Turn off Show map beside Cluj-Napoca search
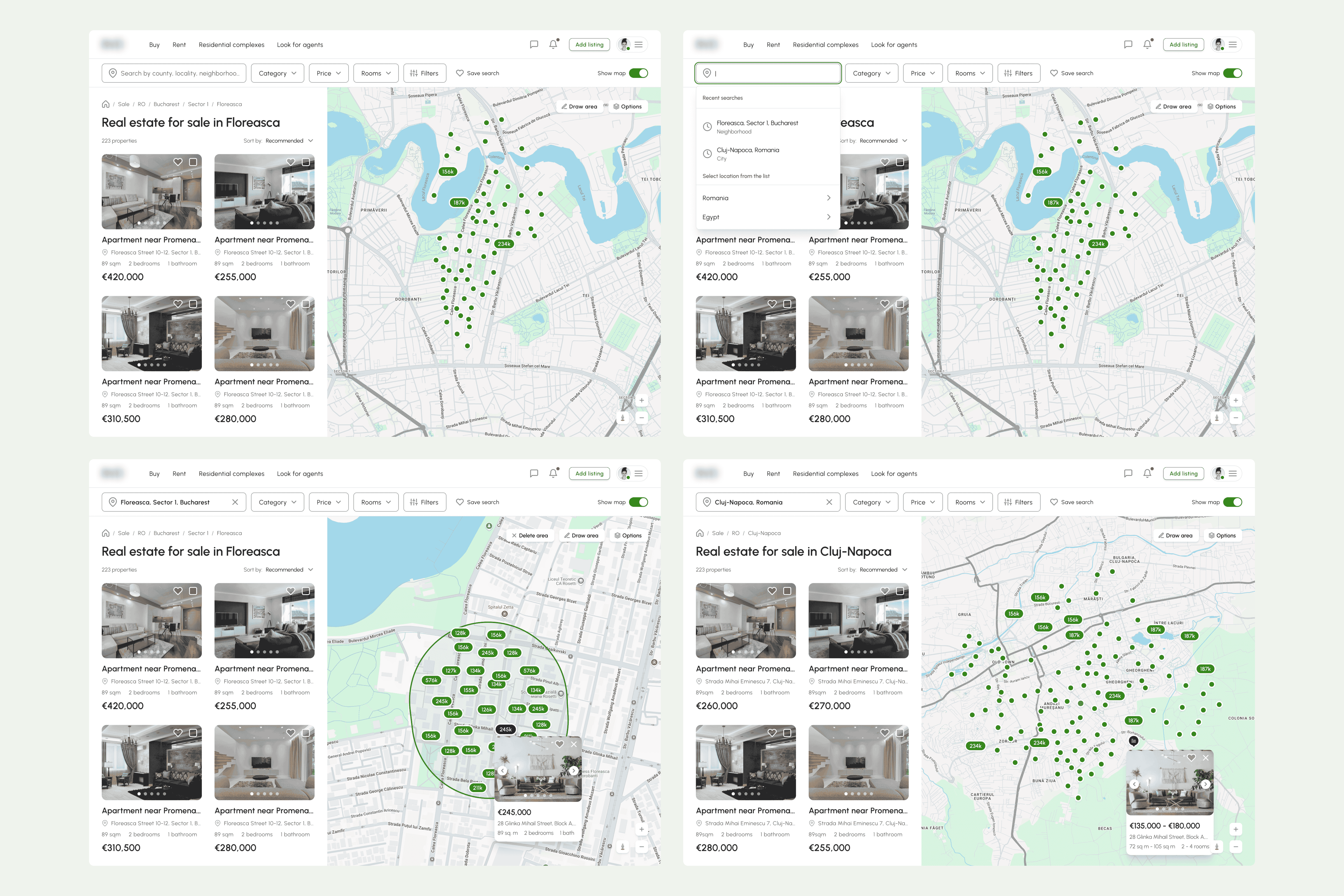 coord(1232,502)
